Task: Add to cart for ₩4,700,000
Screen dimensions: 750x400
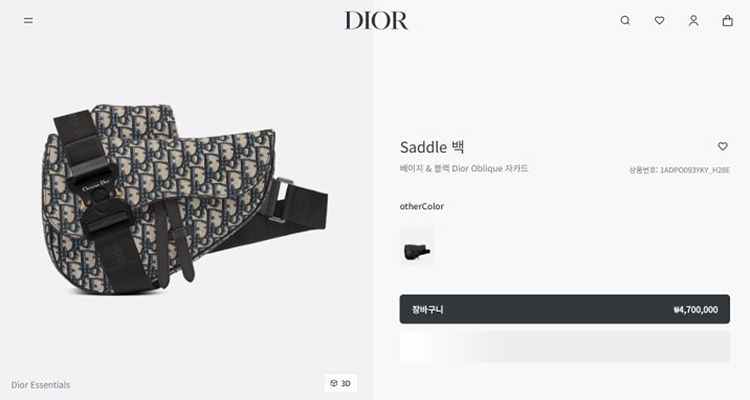Action: [564, 309]
